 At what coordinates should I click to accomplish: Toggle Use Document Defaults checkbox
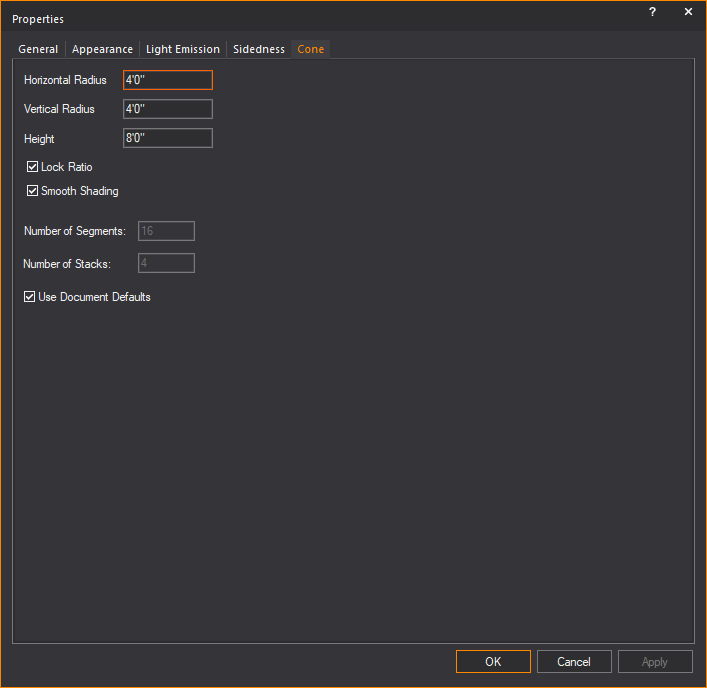point(29,297)
